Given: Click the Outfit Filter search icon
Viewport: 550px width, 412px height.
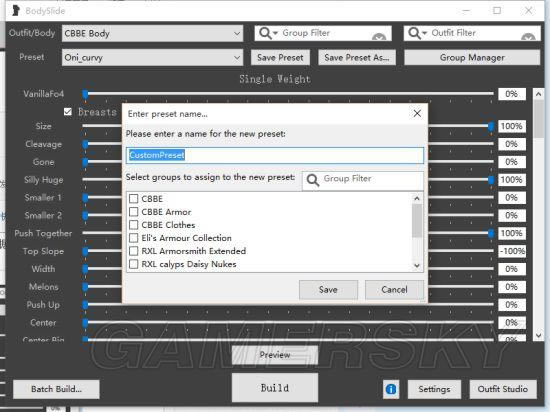Looking at the screenshot, I should [x=415, y=33].
